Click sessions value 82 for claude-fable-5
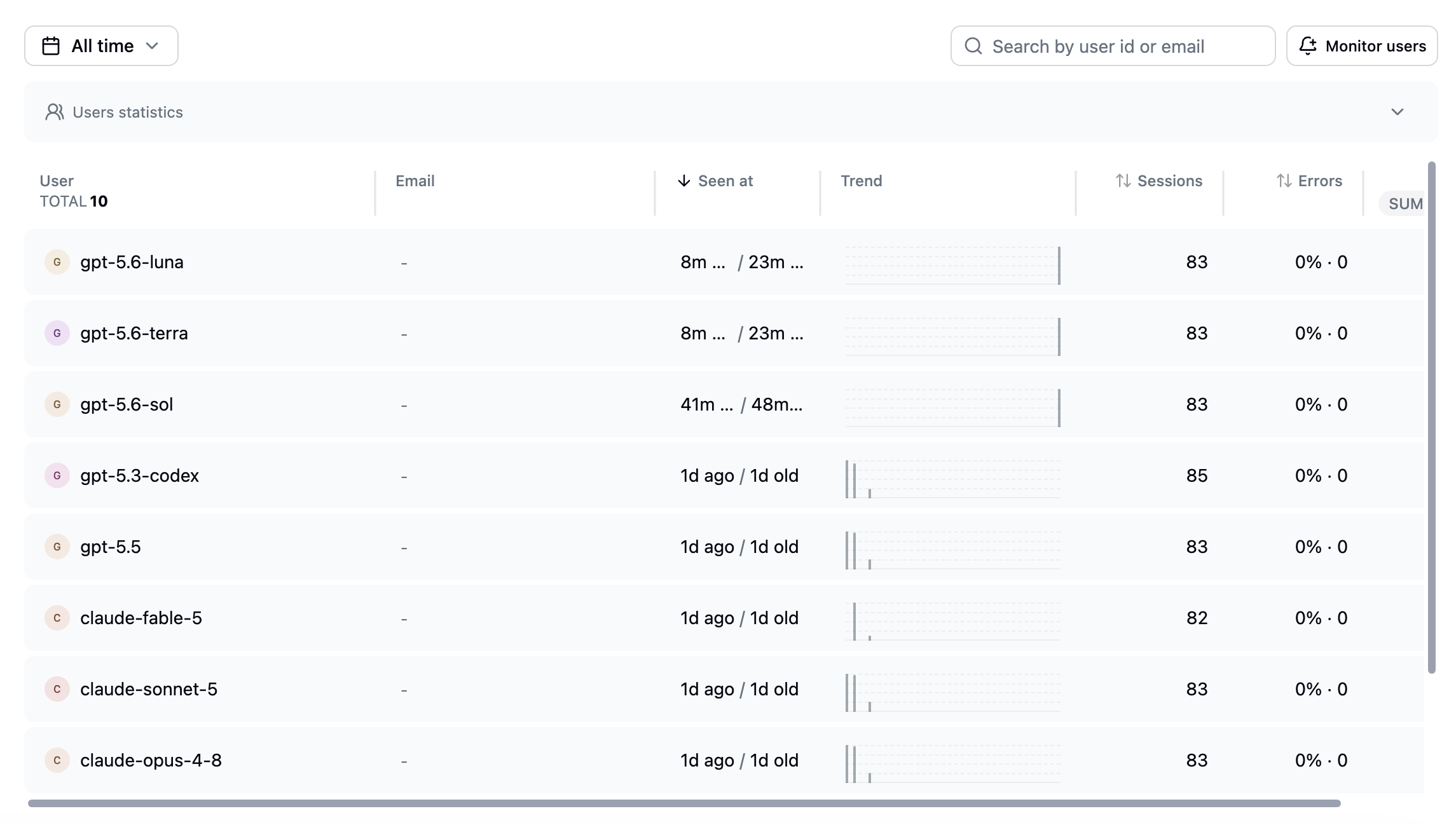 tap(1197, 618)
